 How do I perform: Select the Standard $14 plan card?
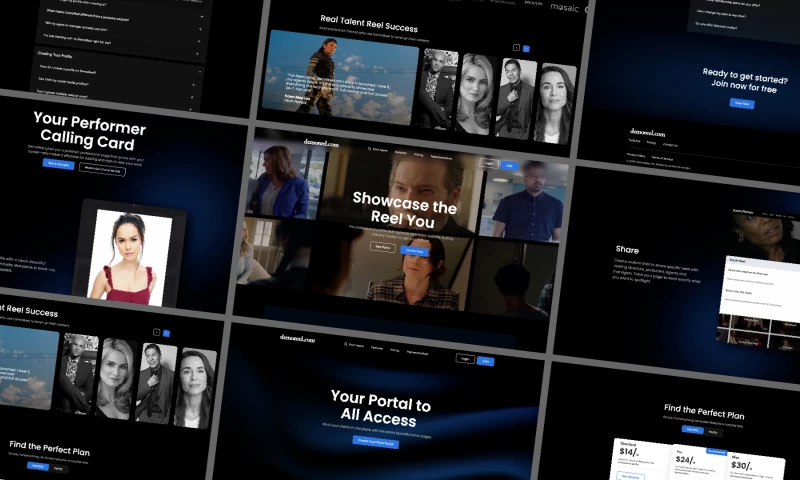click(640, 460)
